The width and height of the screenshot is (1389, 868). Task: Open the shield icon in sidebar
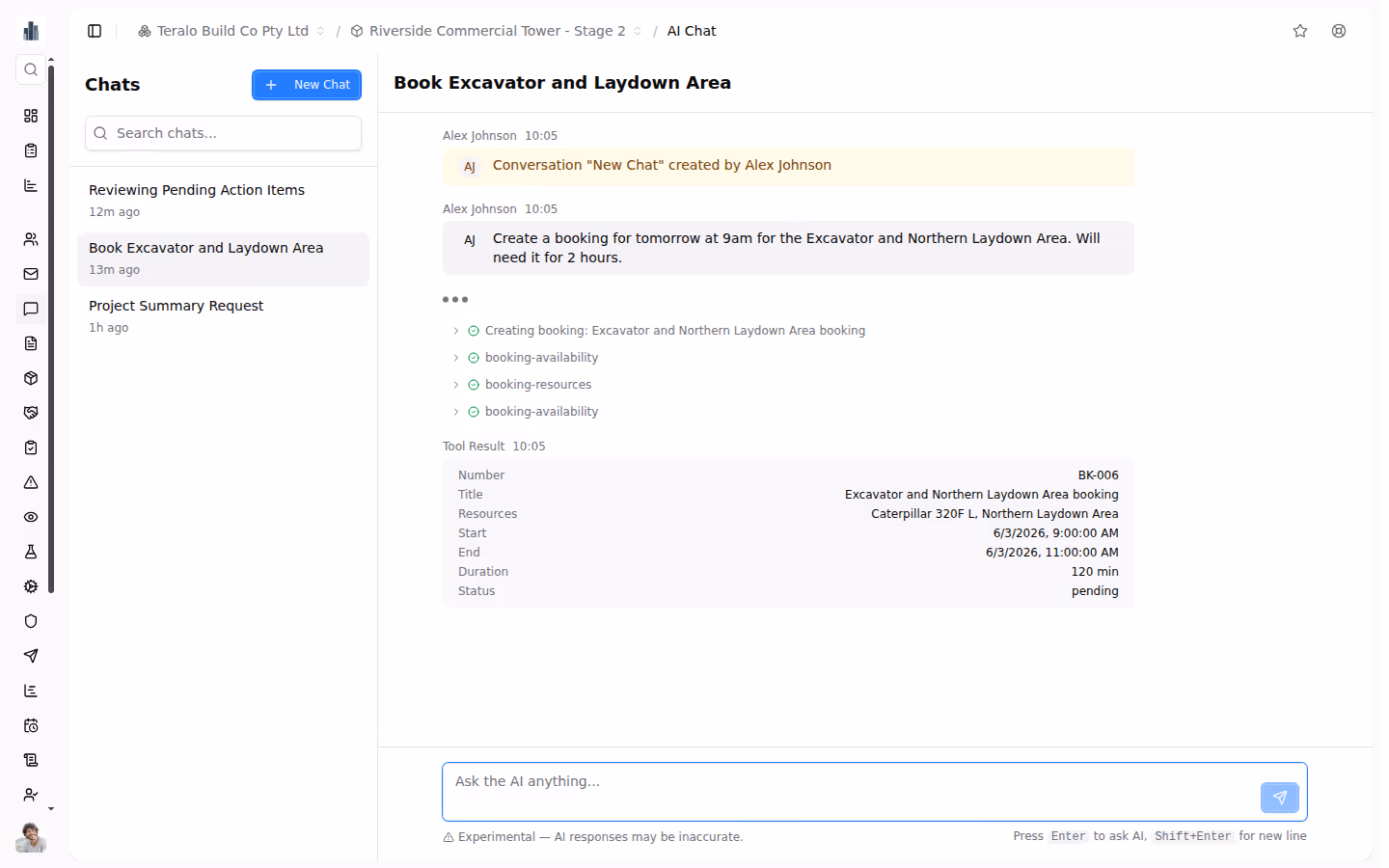[x=31, y=621]
